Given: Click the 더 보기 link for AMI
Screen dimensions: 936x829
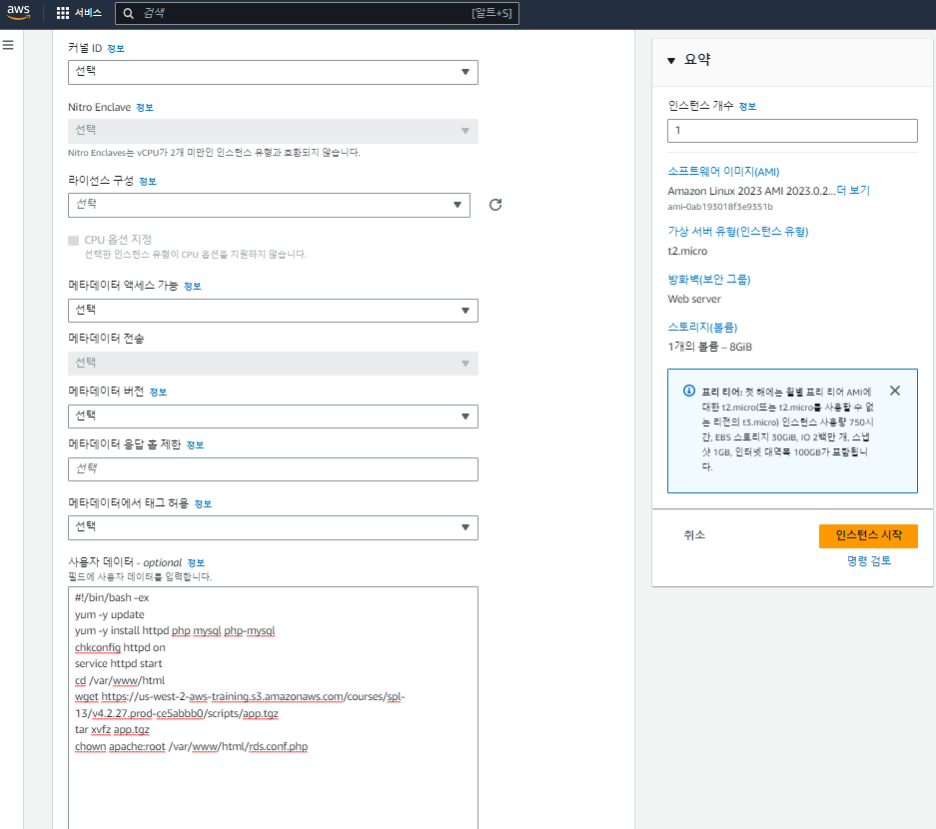Looking at the screenshot, I should (853, 190).
